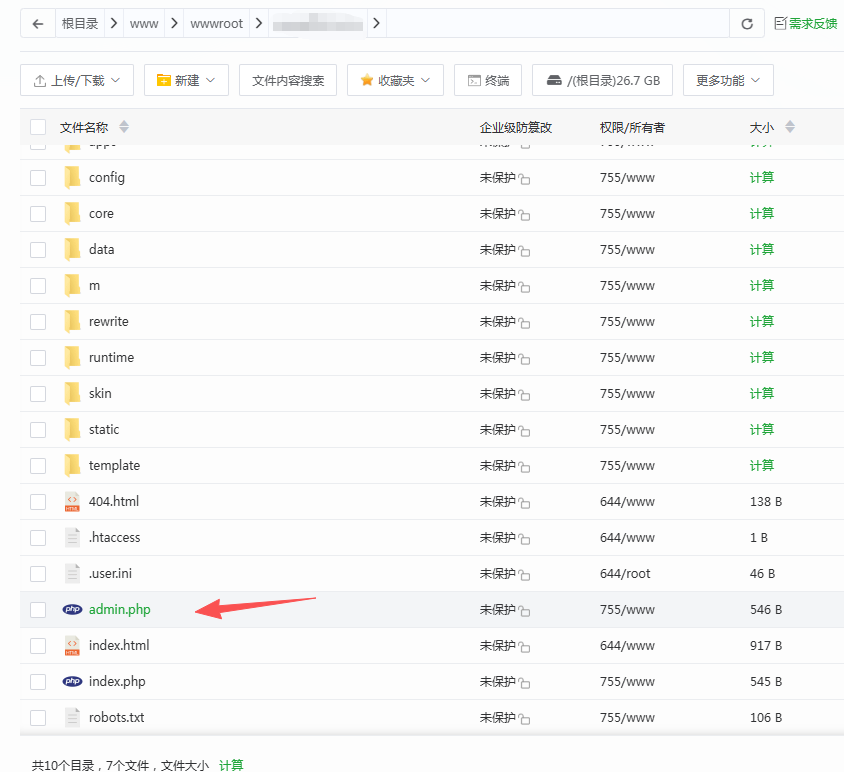This screenshot has width=844, height=772.
Task: Click the lock icon for .user.ini row
Action: pos(524,576)
